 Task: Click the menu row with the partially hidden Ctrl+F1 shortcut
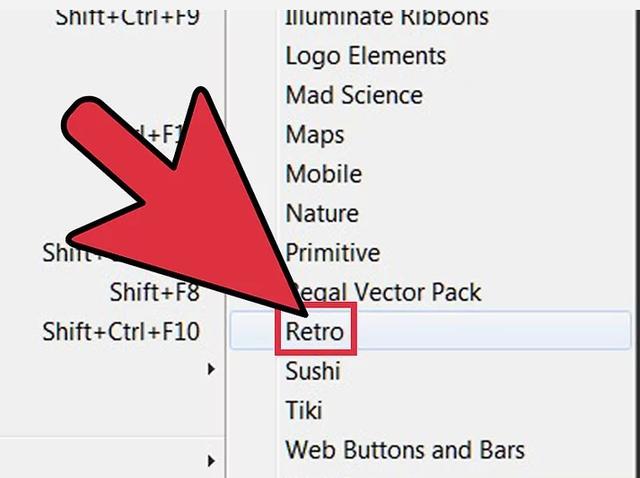click(112, 134)
